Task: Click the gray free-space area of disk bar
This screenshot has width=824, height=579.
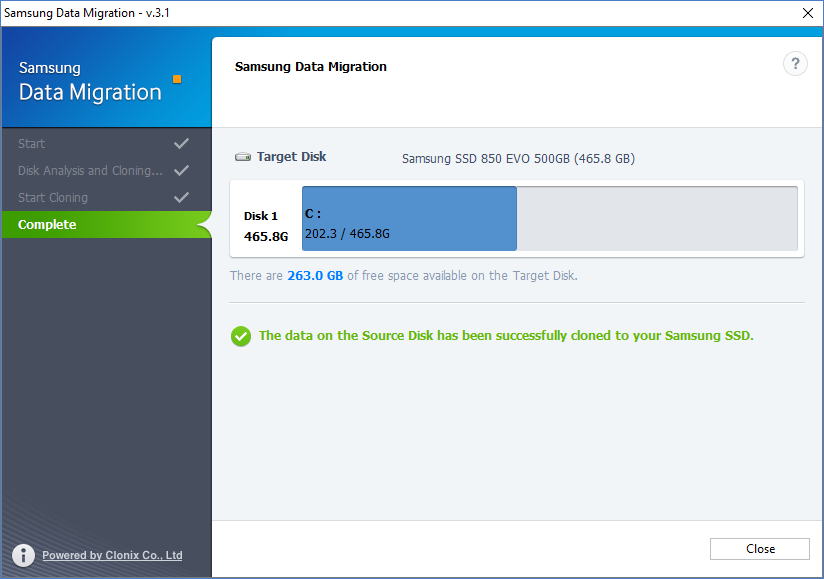Action: [x=656, y=218]
